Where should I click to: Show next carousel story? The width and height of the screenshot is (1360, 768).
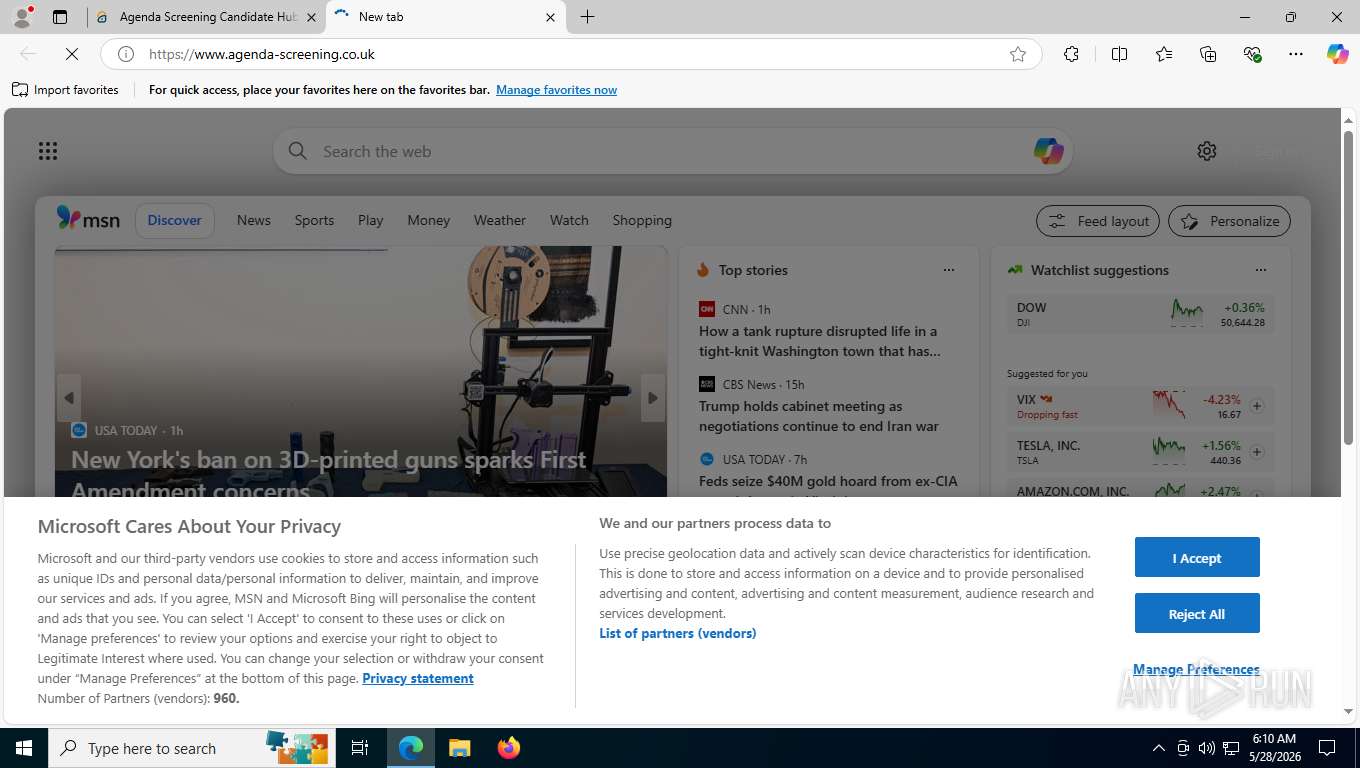pos(653,398)
